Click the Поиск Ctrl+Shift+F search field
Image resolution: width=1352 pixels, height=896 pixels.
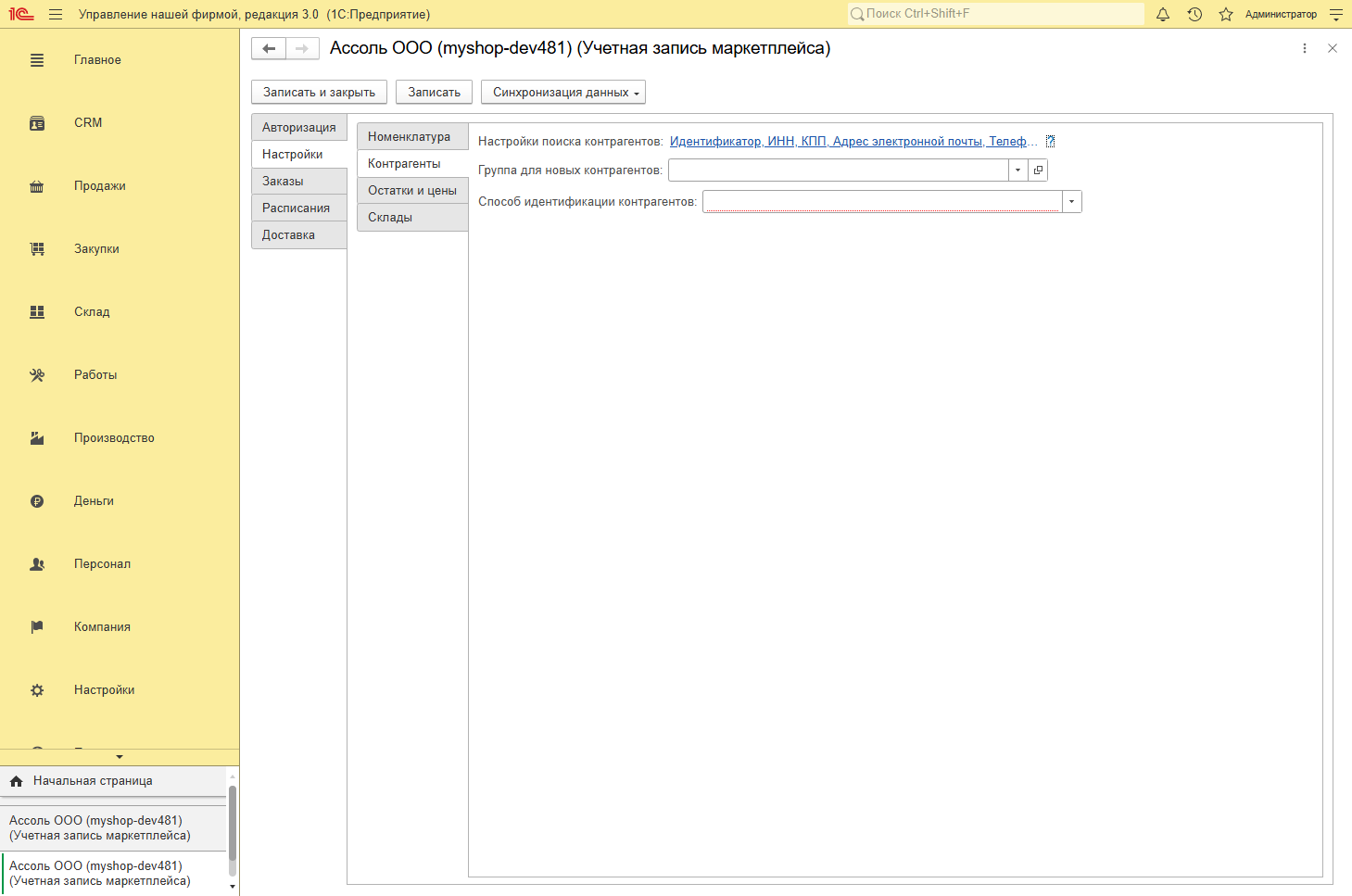point(996,14)
